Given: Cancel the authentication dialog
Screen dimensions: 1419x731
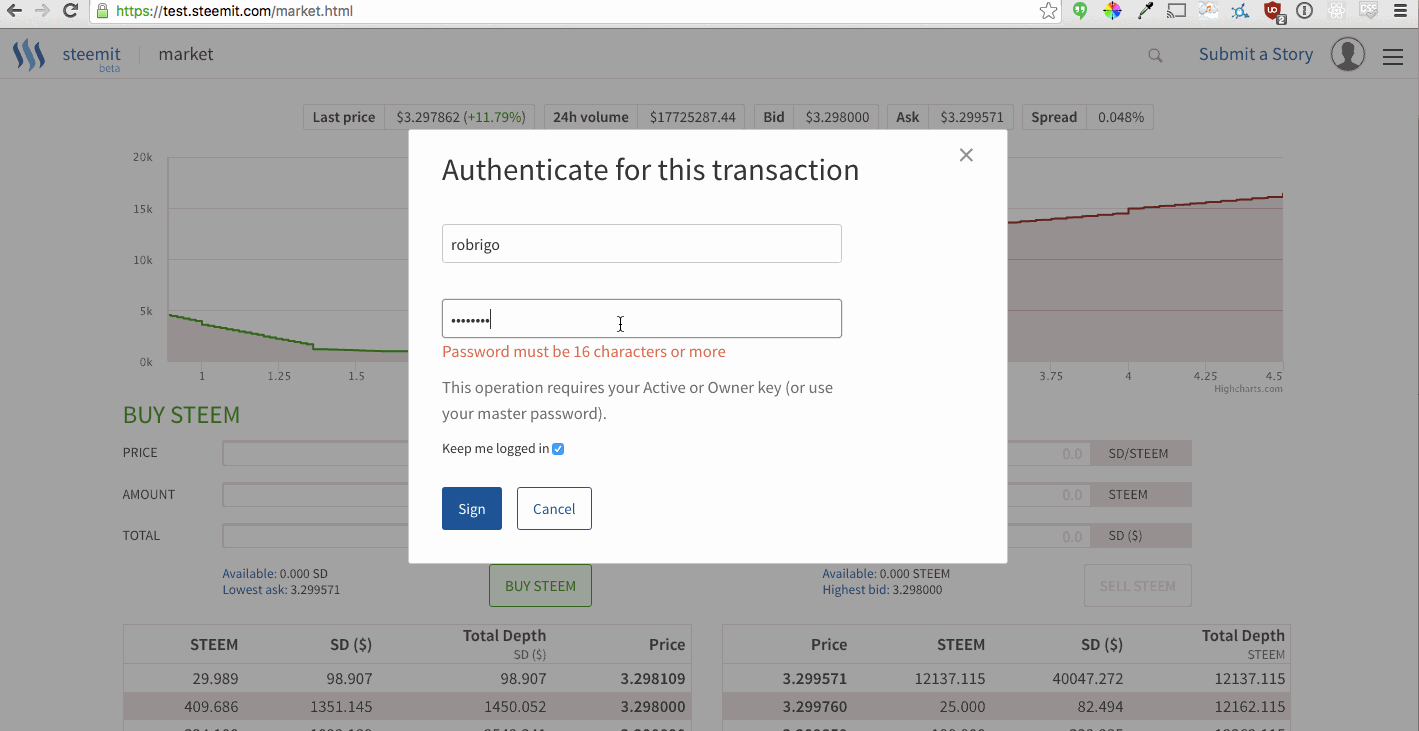Looking at the screenshot, I should [x=554, y=509].
